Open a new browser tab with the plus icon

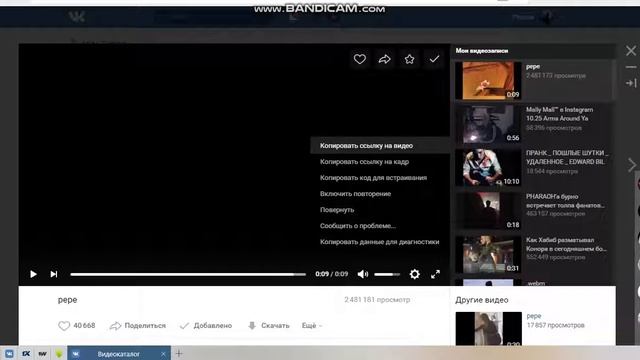pos(179,353)
